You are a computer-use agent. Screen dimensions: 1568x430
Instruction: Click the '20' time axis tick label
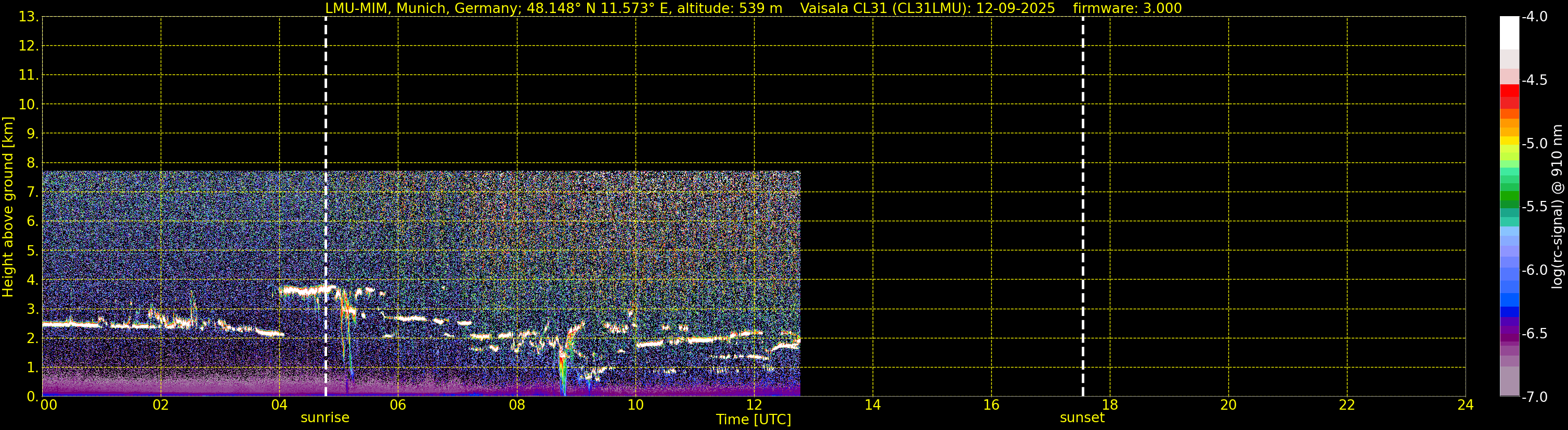[1228, 405]
